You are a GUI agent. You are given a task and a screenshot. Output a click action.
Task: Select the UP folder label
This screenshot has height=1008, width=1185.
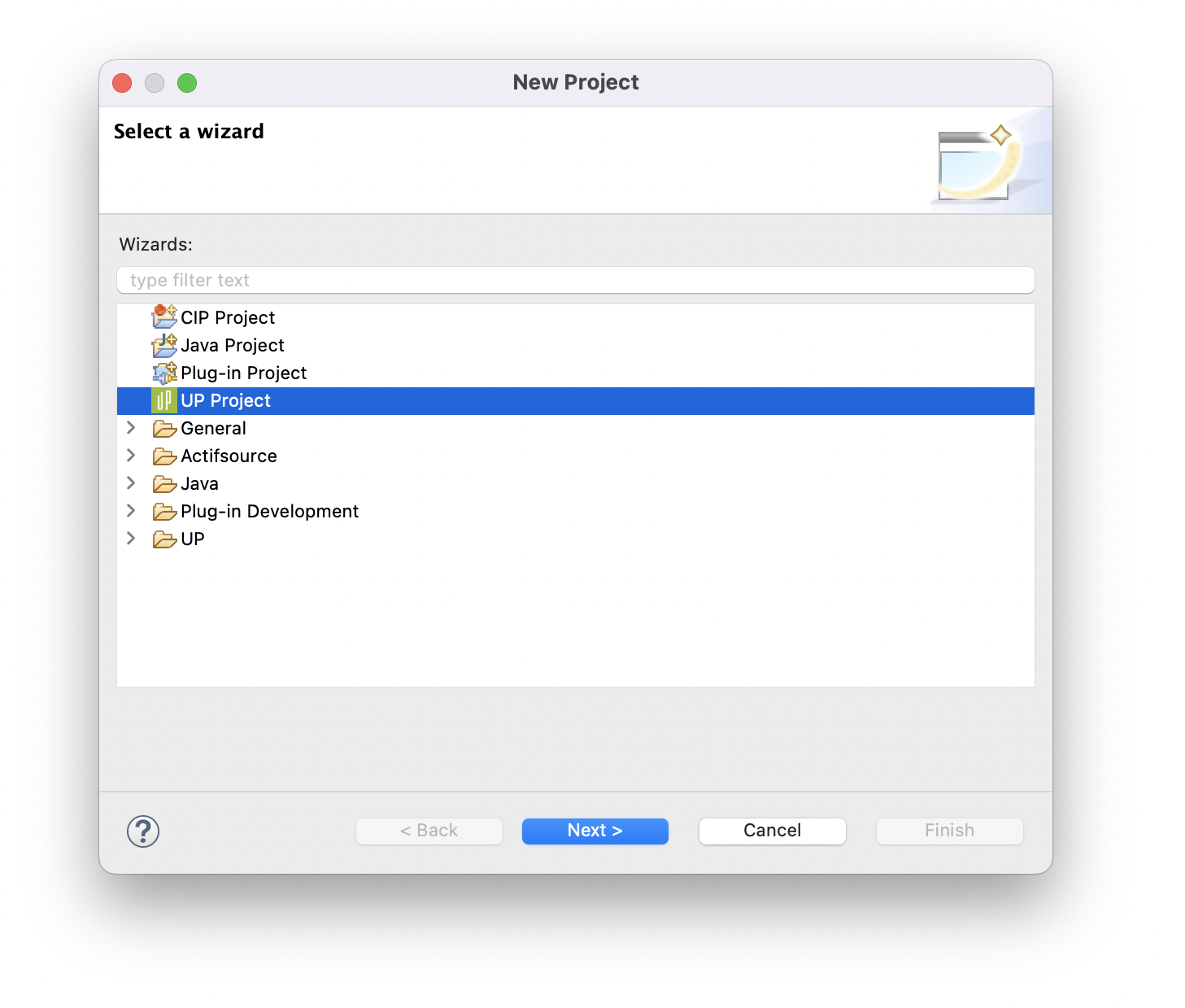pyautogui.click(x=193, y=539)
